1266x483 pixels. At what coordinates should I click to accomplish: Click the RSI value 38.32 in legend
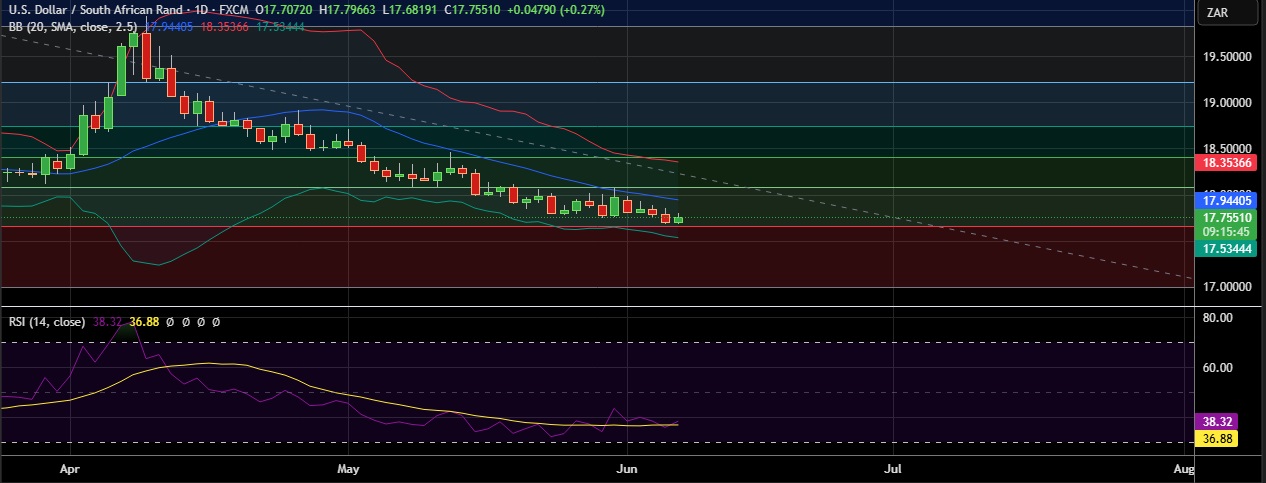click(107, 322)
